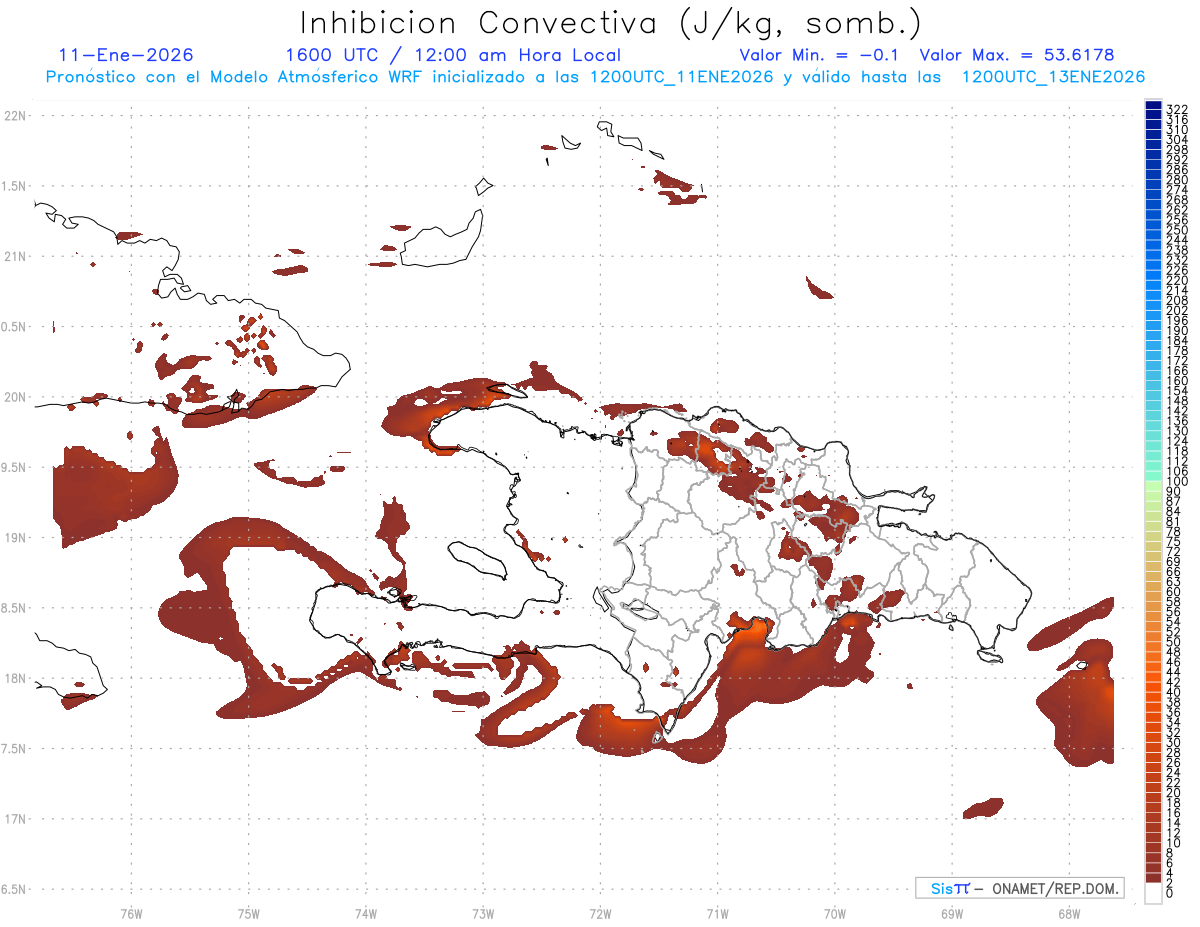This screenshot has width=1200, height=927.
Task: Click the '9.5N' latitude label
Action: click(x=15, y=467)
